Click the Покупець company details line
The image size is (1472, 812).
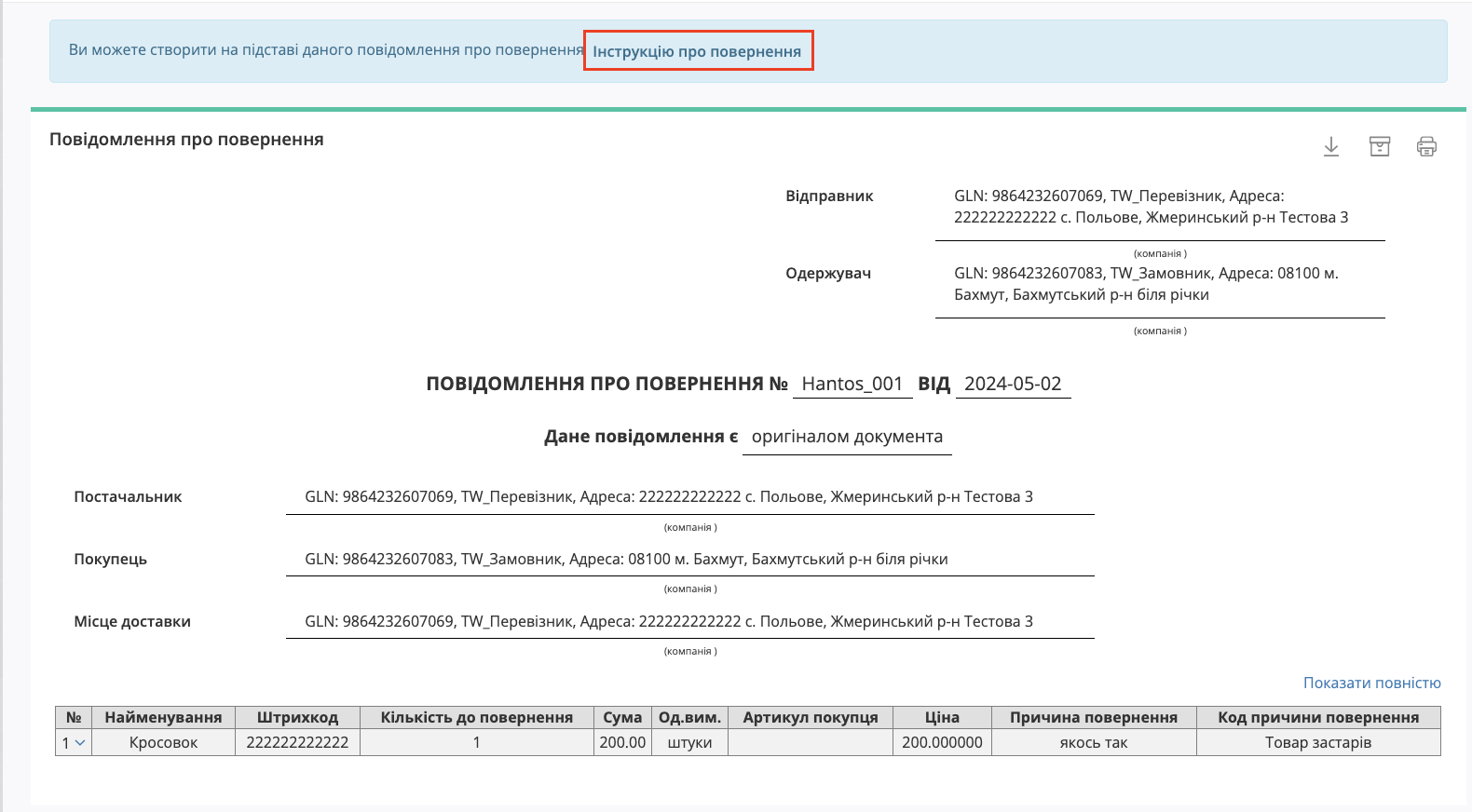(626, 559)
